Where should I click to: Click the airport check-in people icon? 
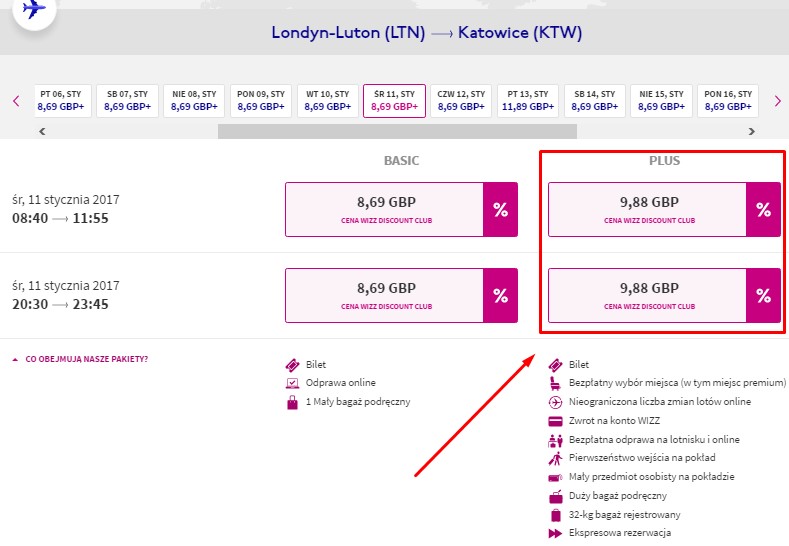point(555,440)
